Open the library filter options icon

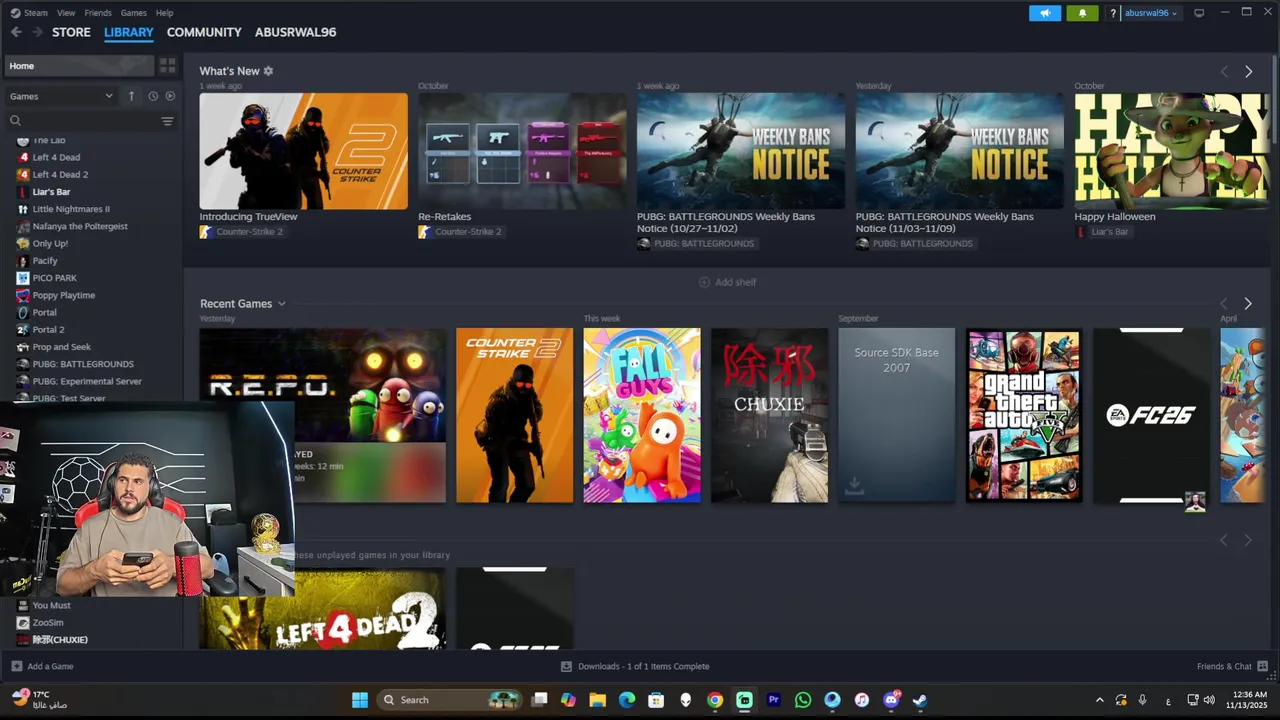coord(167,121)
